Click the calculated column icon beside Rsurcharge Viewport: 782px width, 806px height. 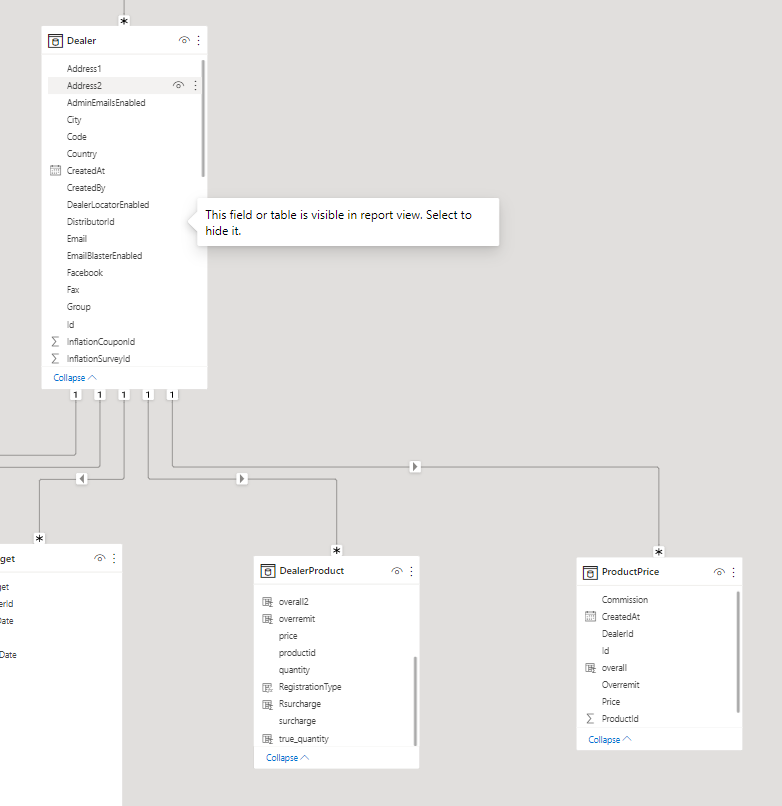tap(268, 704)
